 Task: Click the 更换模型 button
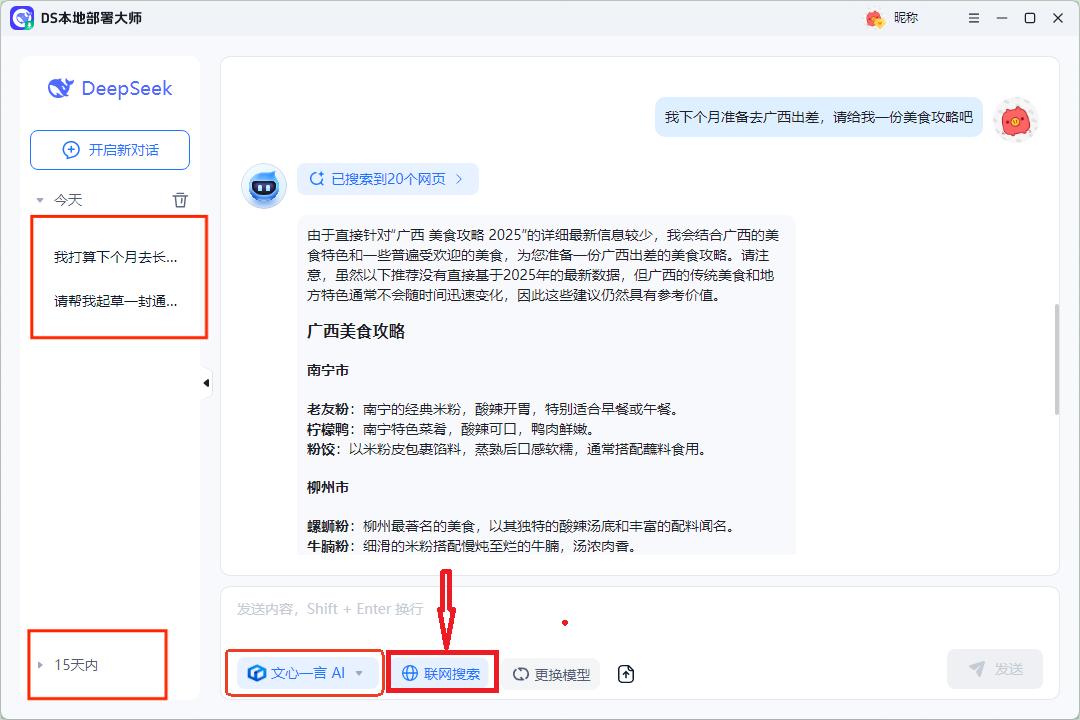551,674
